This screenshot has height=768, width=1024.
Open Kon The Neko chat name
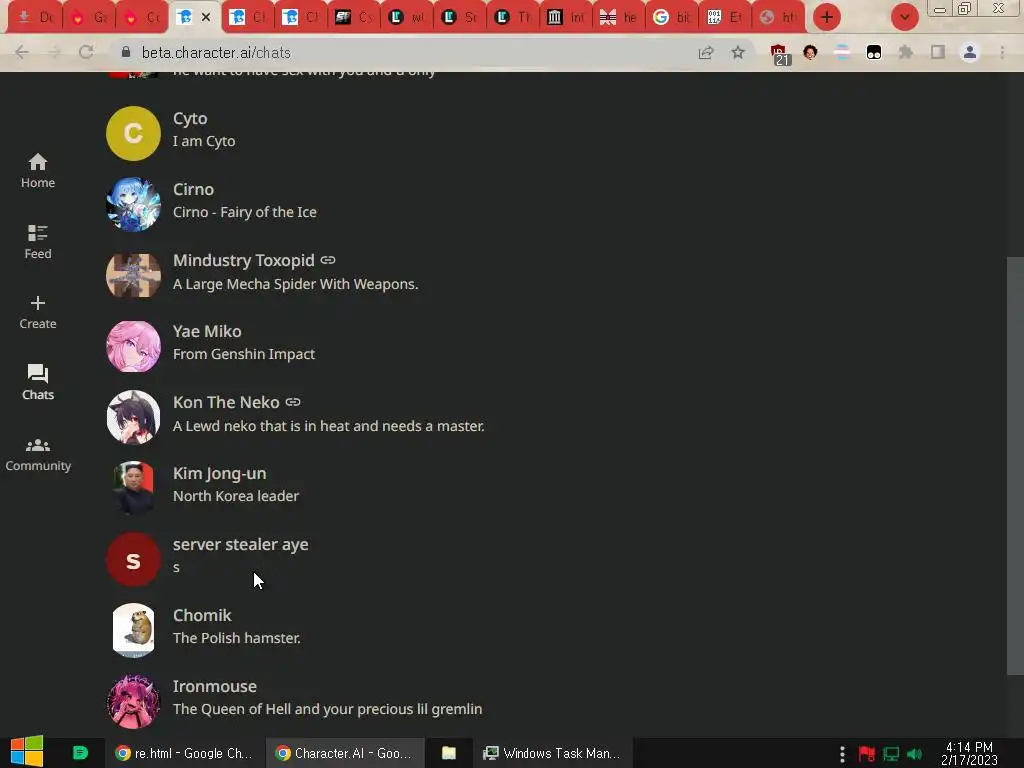coord(226,402)
